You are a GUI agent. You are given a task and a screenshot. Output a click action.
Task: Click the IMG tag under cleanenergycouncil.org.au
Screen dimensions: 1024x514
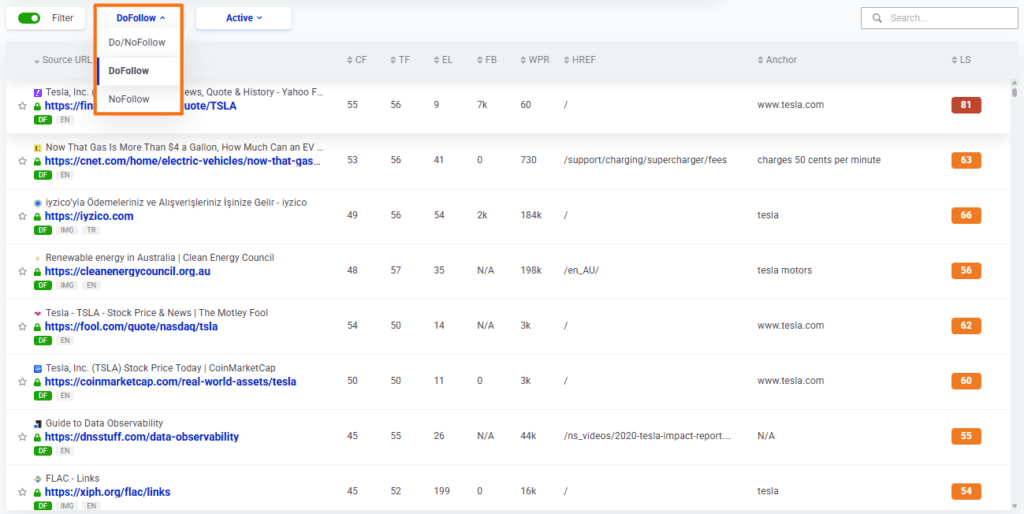67,285
